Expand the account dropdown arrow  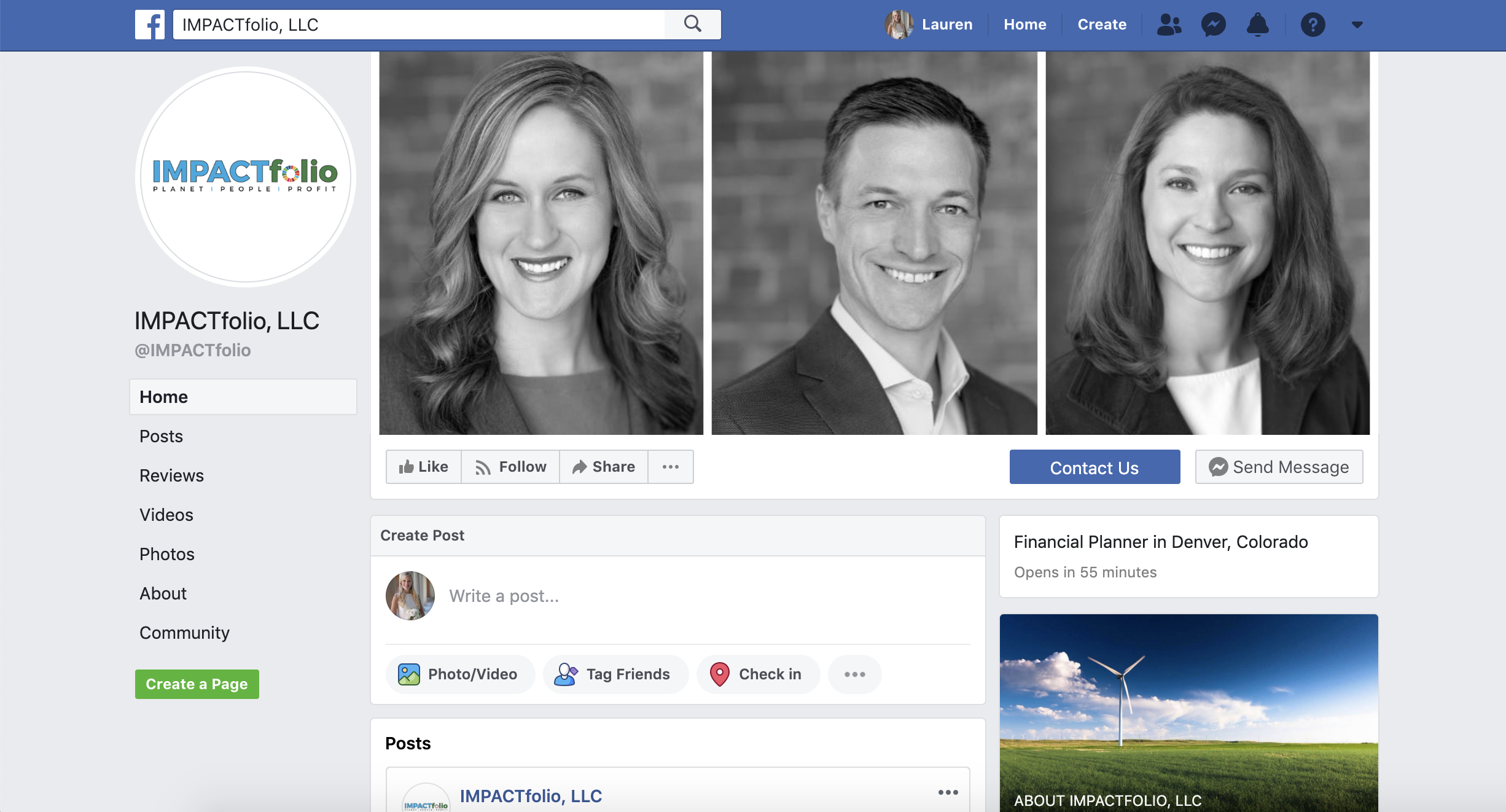(x=1357, y=25)
